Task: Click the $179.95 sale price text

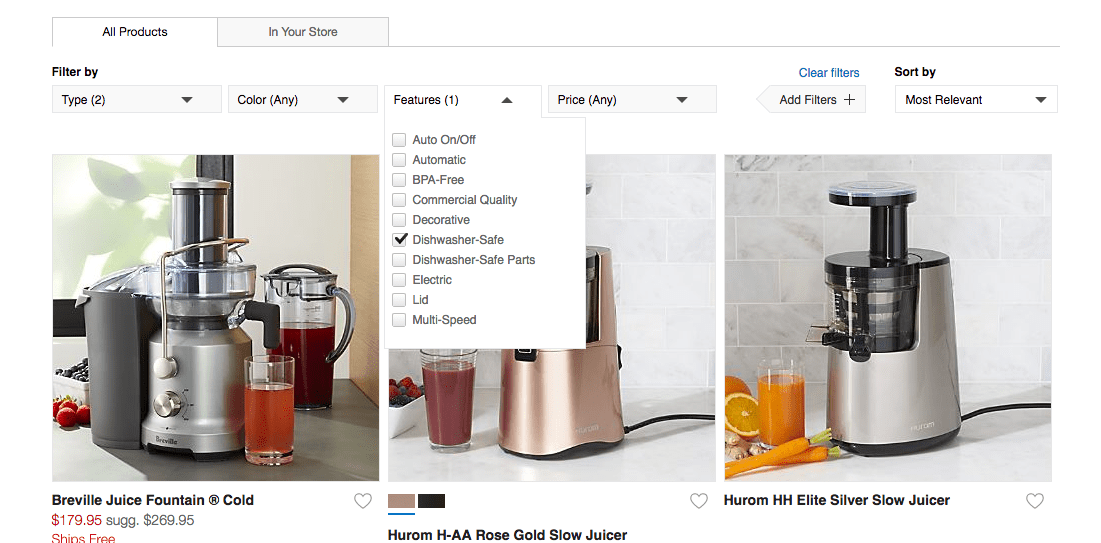Action: click(77, 521)
